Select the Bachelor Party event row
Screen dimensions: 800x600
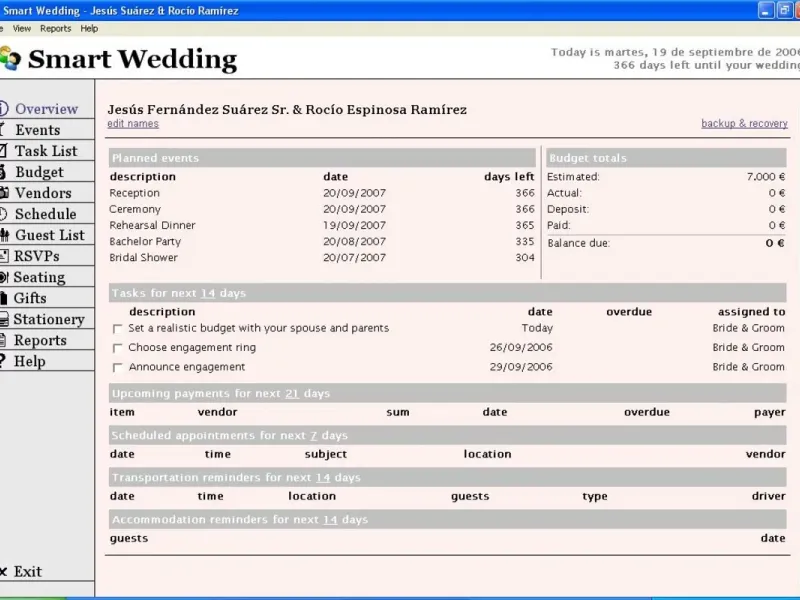(x=322, y=241)
